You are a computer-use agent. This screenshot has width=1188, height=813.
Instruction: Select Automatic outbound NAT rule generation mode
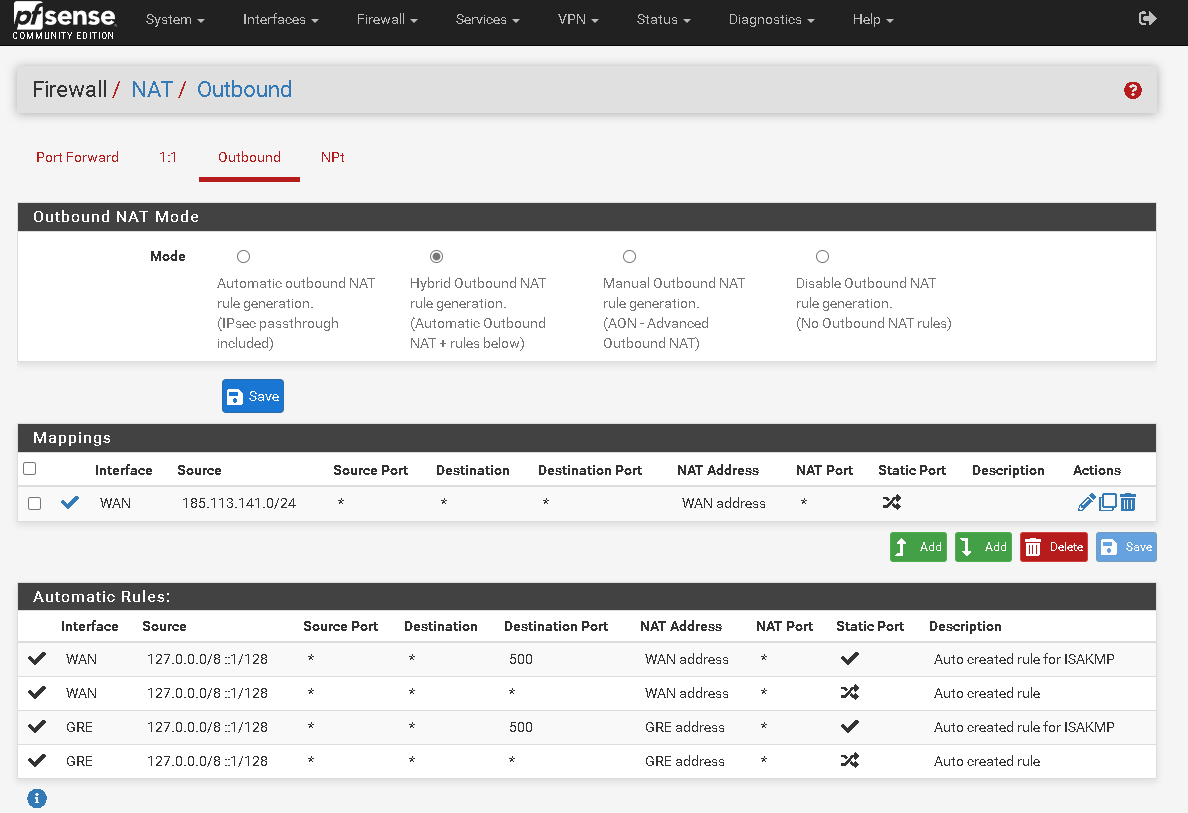pos(243,257)
